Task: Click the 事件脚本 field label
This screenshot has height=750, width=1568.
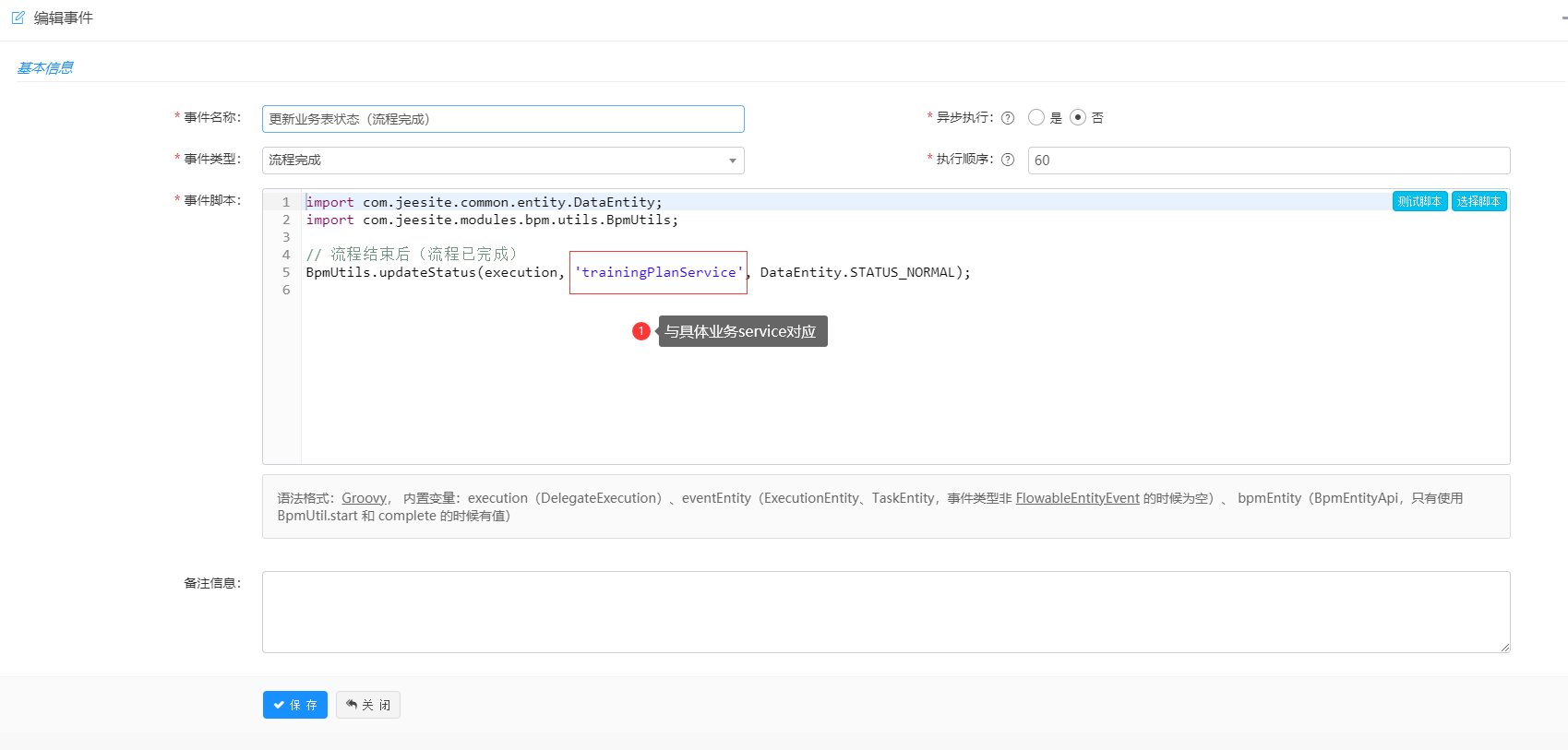Action: click(x=211, y=200)
